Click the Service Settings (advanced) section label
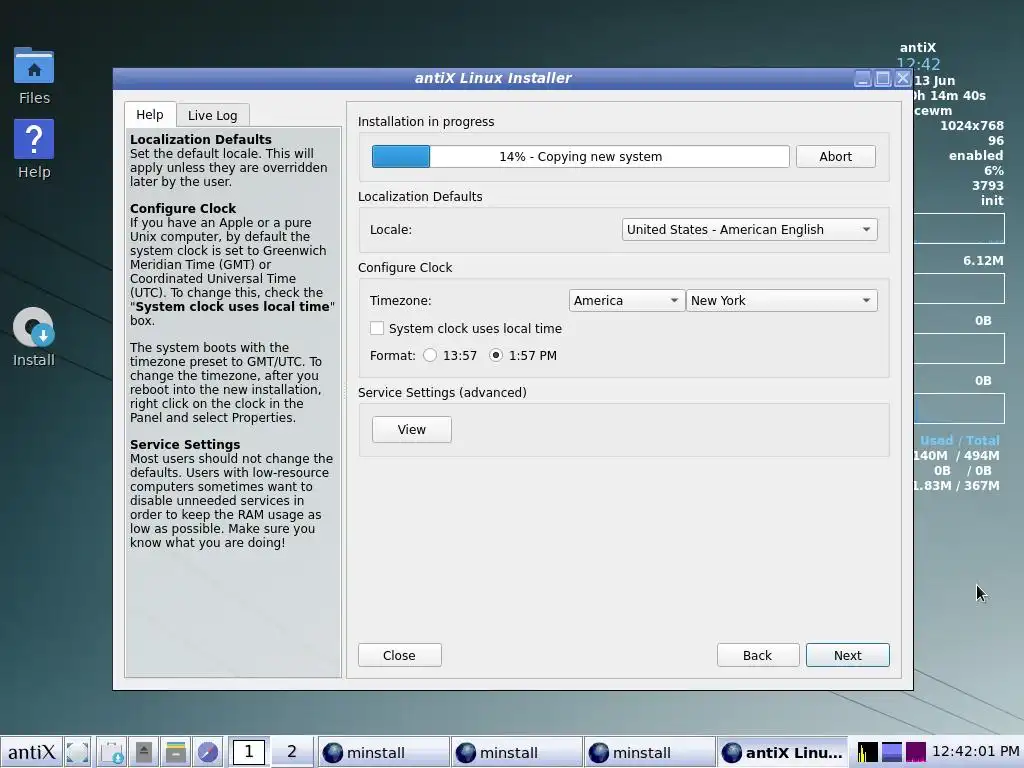 (x=442, y=392)
